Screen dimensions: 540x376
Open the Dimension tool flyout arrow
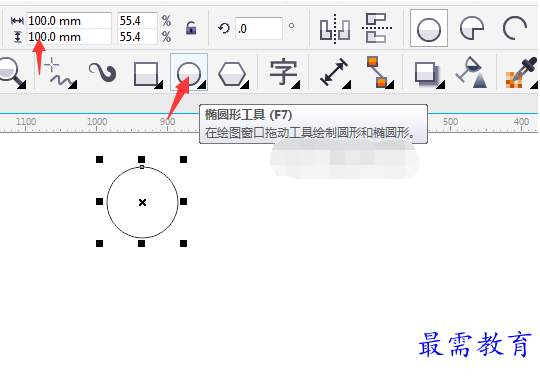point(347,84)
